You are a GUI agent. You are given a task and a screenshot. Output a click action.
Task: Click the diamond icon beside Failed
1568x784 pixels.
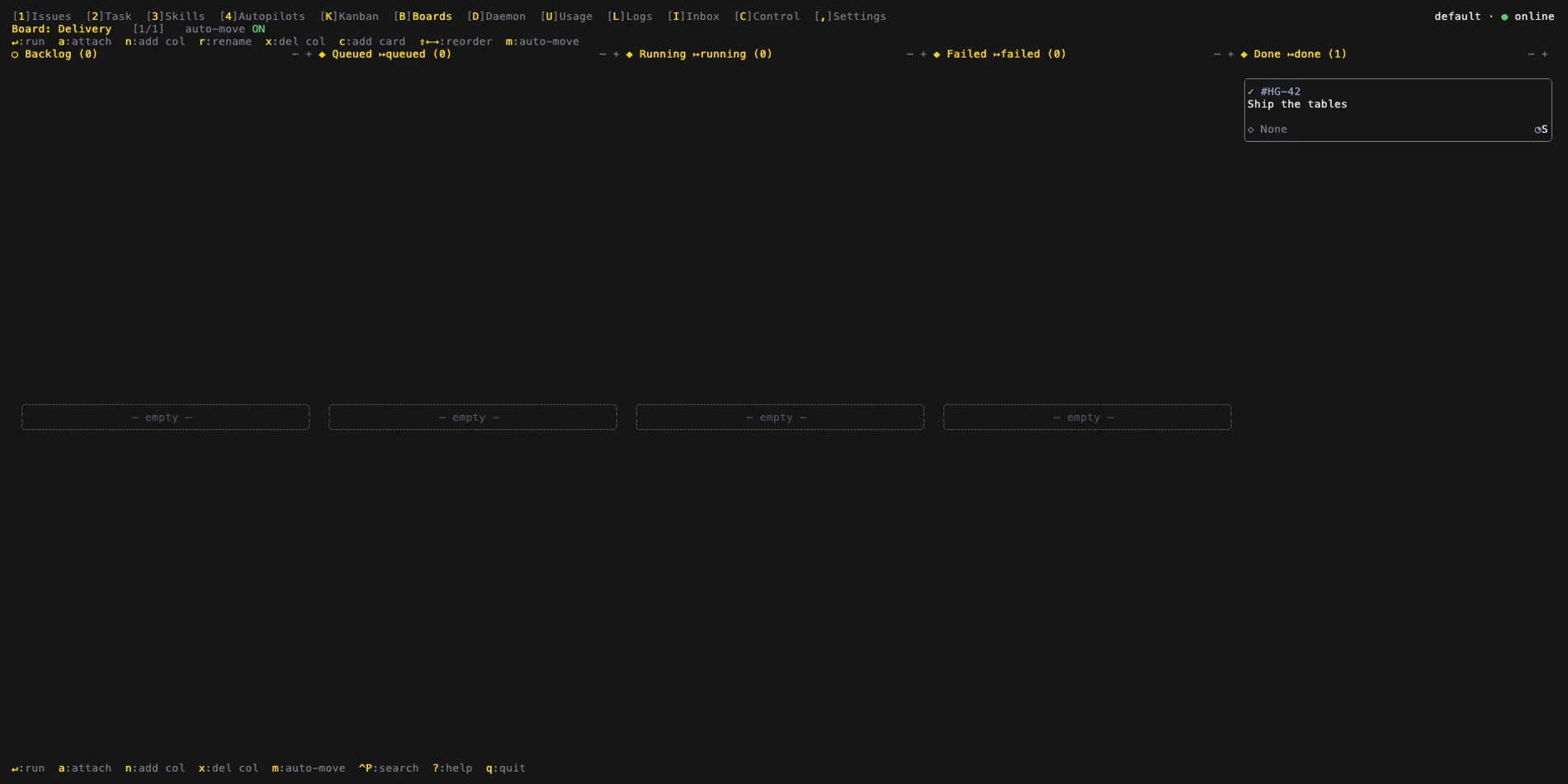point(937,54)
